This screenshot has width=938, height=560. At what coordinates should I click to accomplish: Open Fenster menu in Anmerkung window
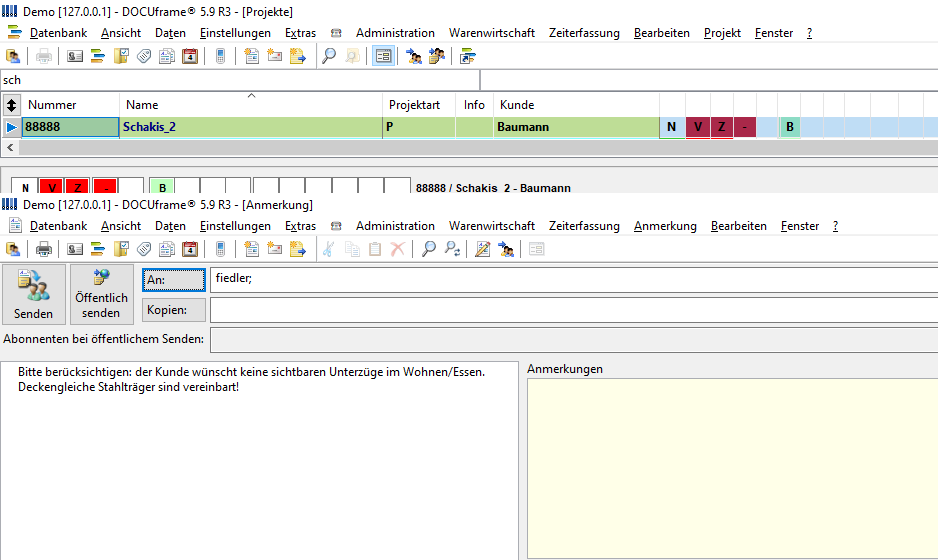[x=800, y=226]
